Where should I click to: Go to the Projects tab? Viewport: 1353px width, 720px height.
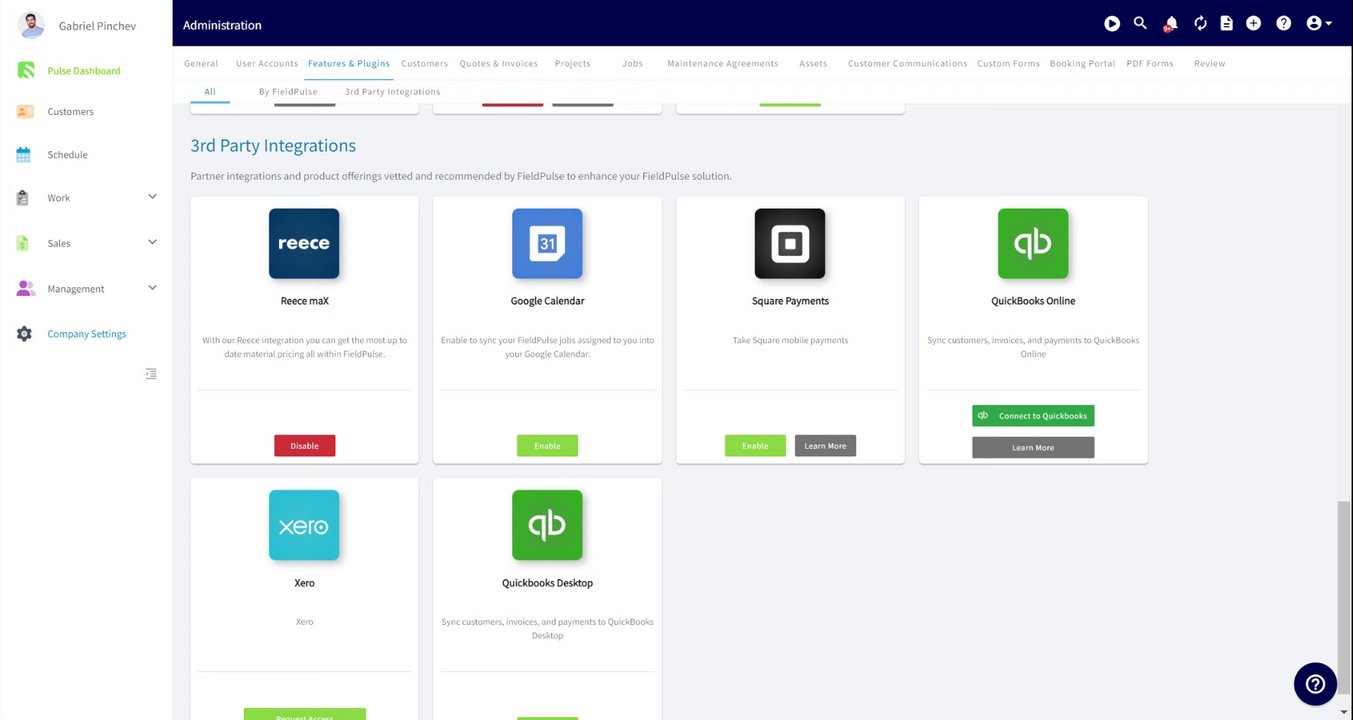tap(573, 63)
